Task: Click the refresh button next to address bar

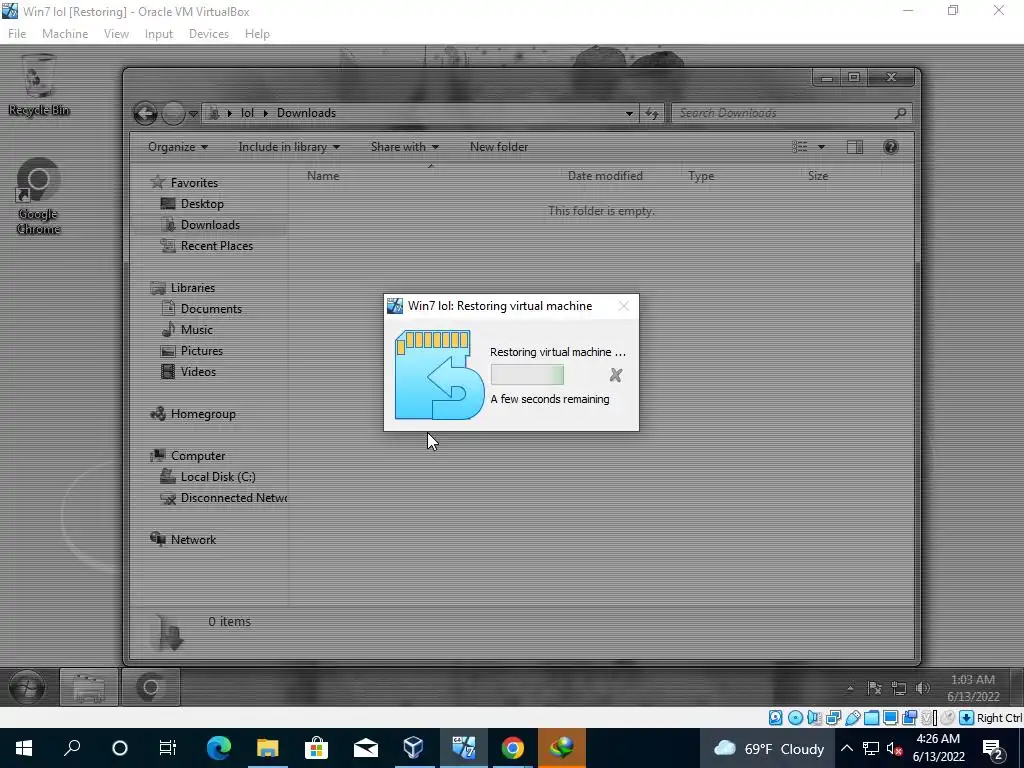Action: click(x=652, y=114)
